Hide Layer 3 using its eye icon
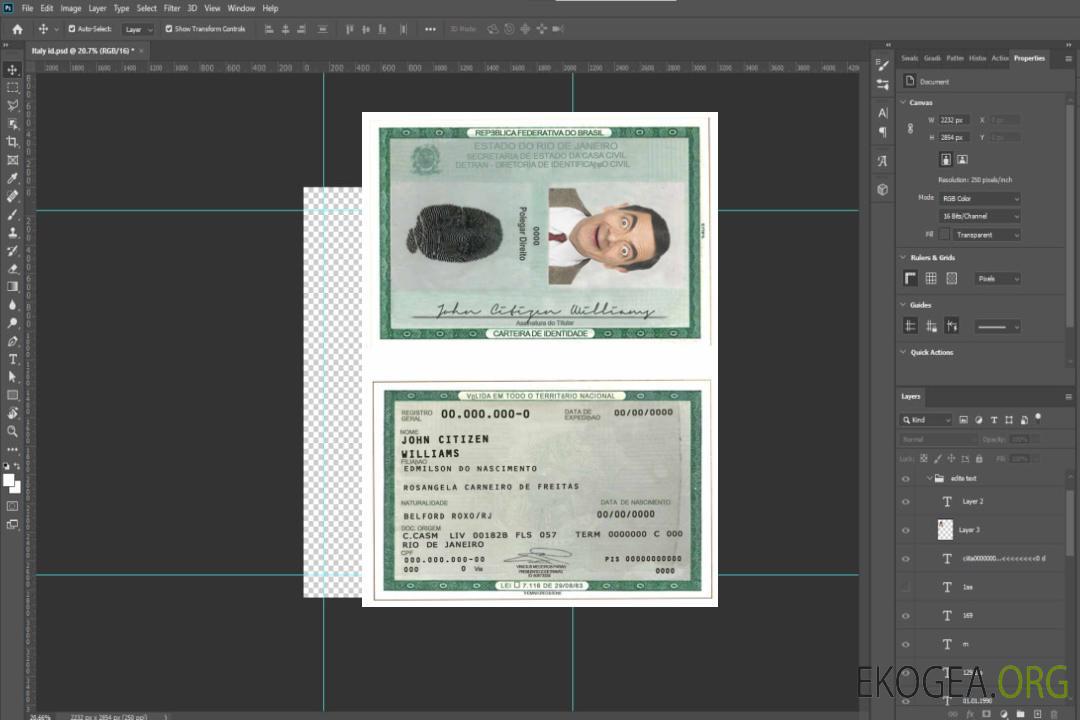Image resolution: width=1080 pixels, height=720 pixels. click(x=906, y=531)
